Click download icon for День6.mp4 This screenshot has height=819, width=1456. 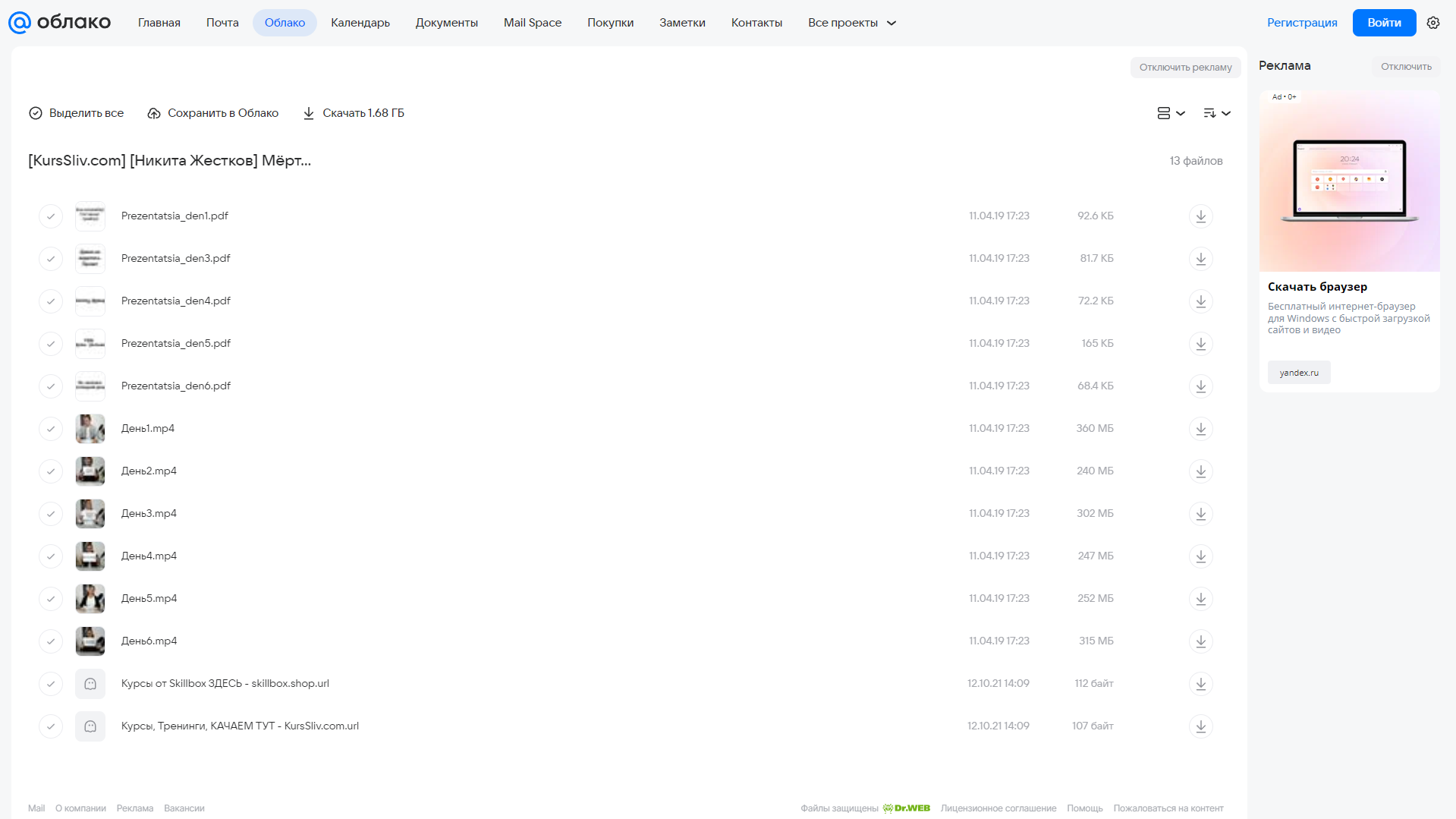pos(1200,641)
